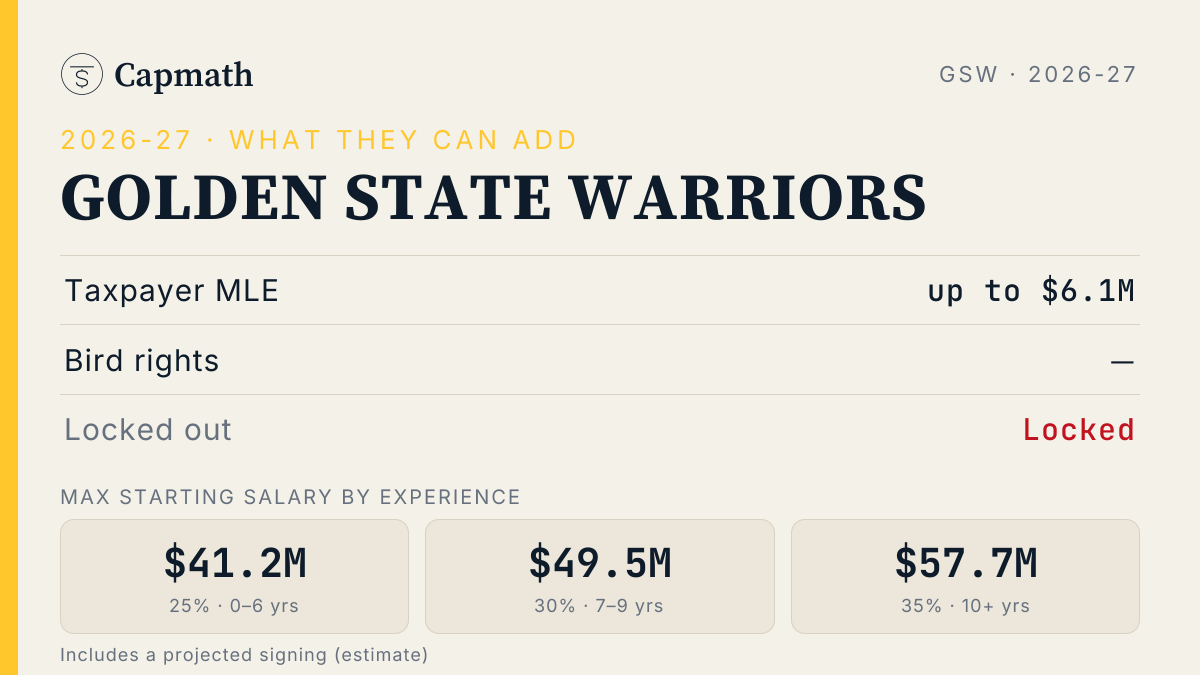
Task: Click the 'up to $6.1M' value
Action: coord(1031,291)
